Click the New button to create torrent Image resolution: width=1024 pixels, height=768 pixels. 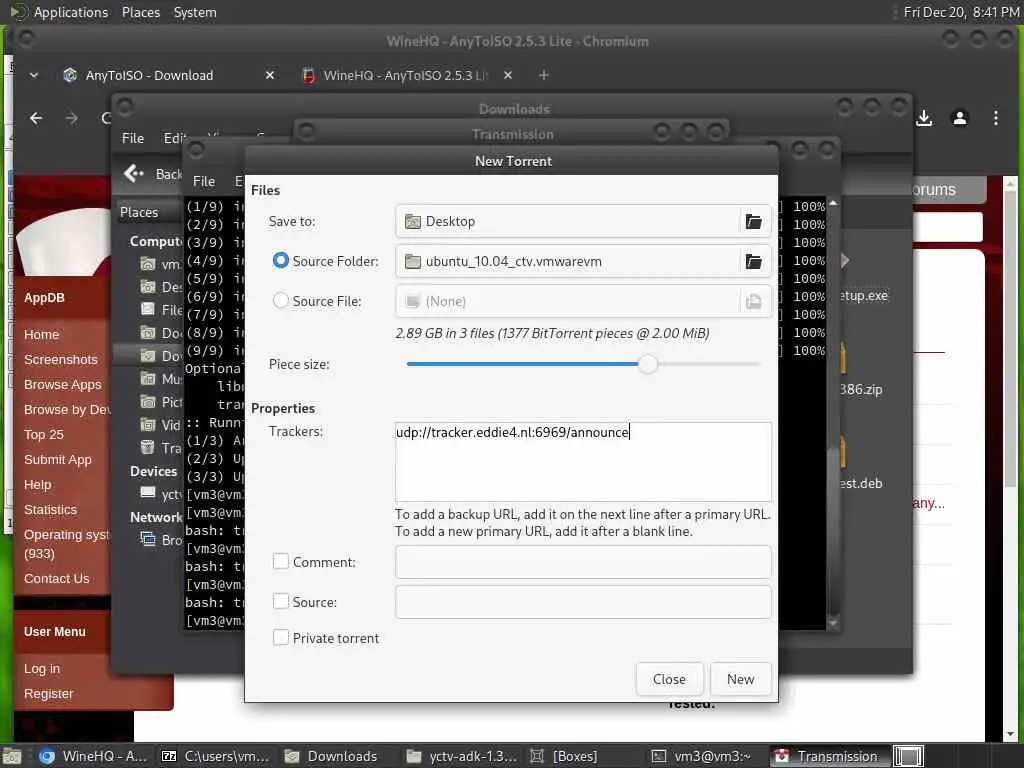click(740, 679)
